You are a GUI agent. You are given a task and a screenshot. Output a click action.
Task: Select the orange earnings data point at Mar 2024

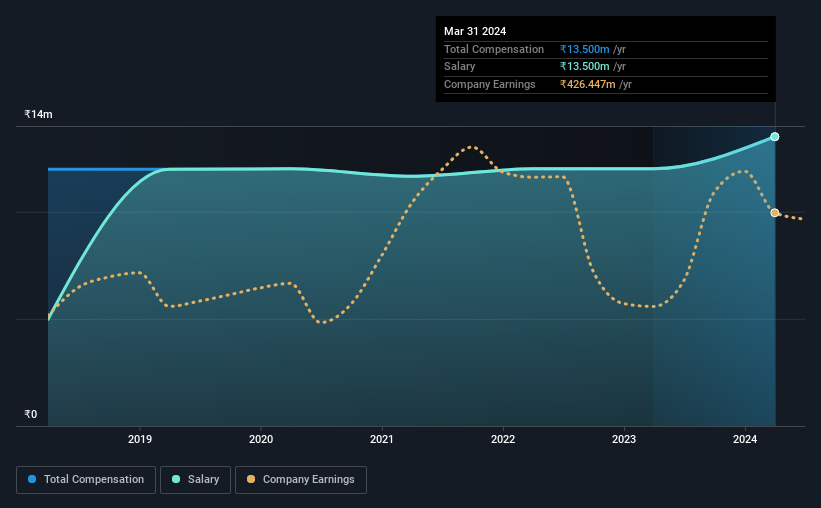[x=774, y=213]
